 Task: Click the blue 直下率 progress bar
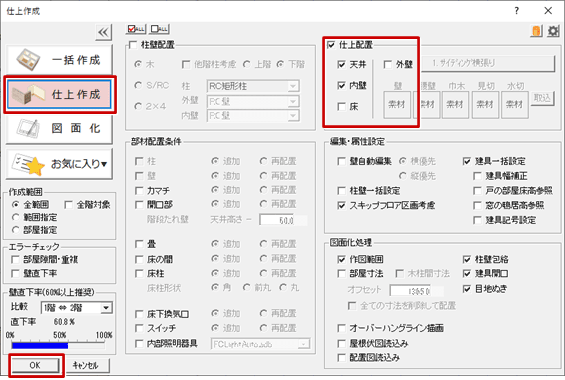pos(40,346)
